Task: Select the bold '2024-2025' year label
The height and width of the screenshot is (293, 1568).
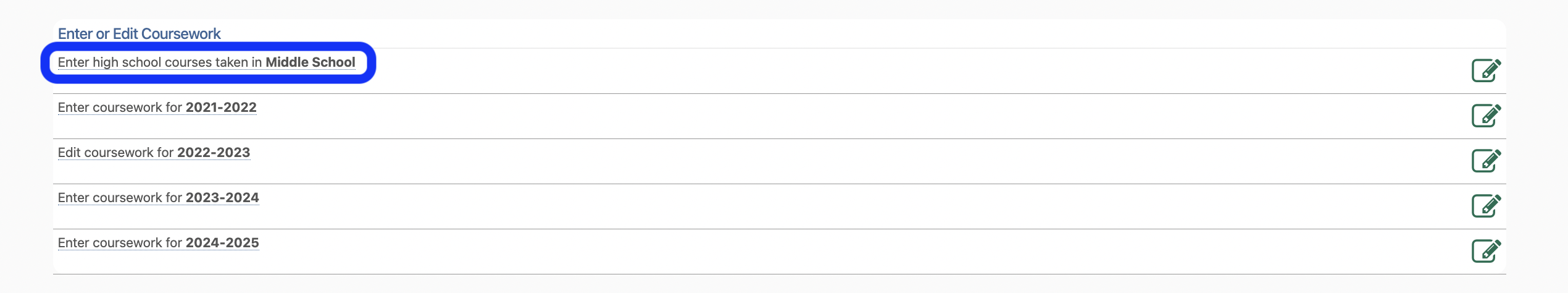Action: pyautogui.click(x=222, y=243)
